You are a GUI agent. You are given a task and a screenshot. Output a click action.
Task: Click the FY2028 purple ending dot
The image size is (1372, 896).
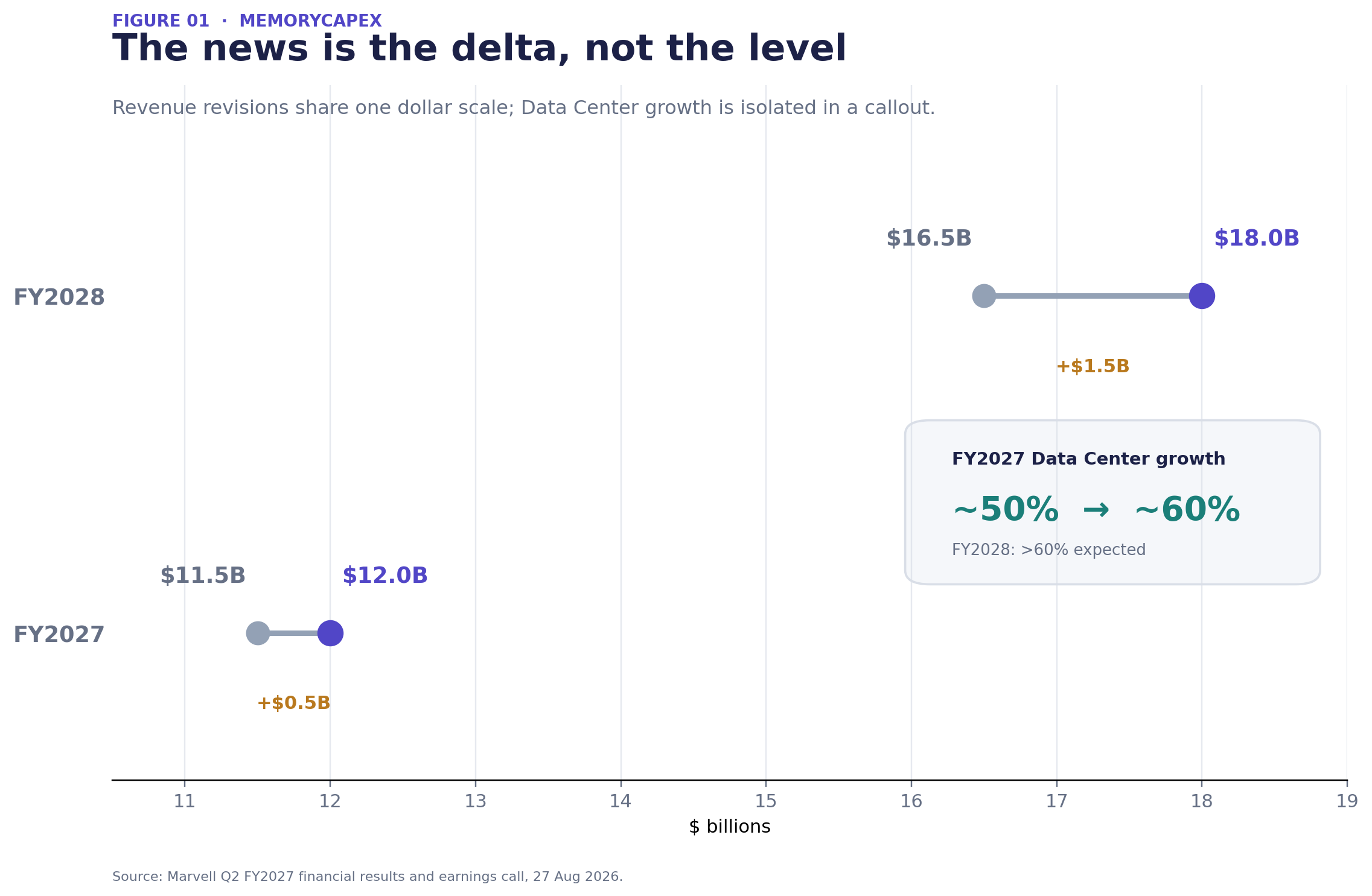tap(1202, 296)
